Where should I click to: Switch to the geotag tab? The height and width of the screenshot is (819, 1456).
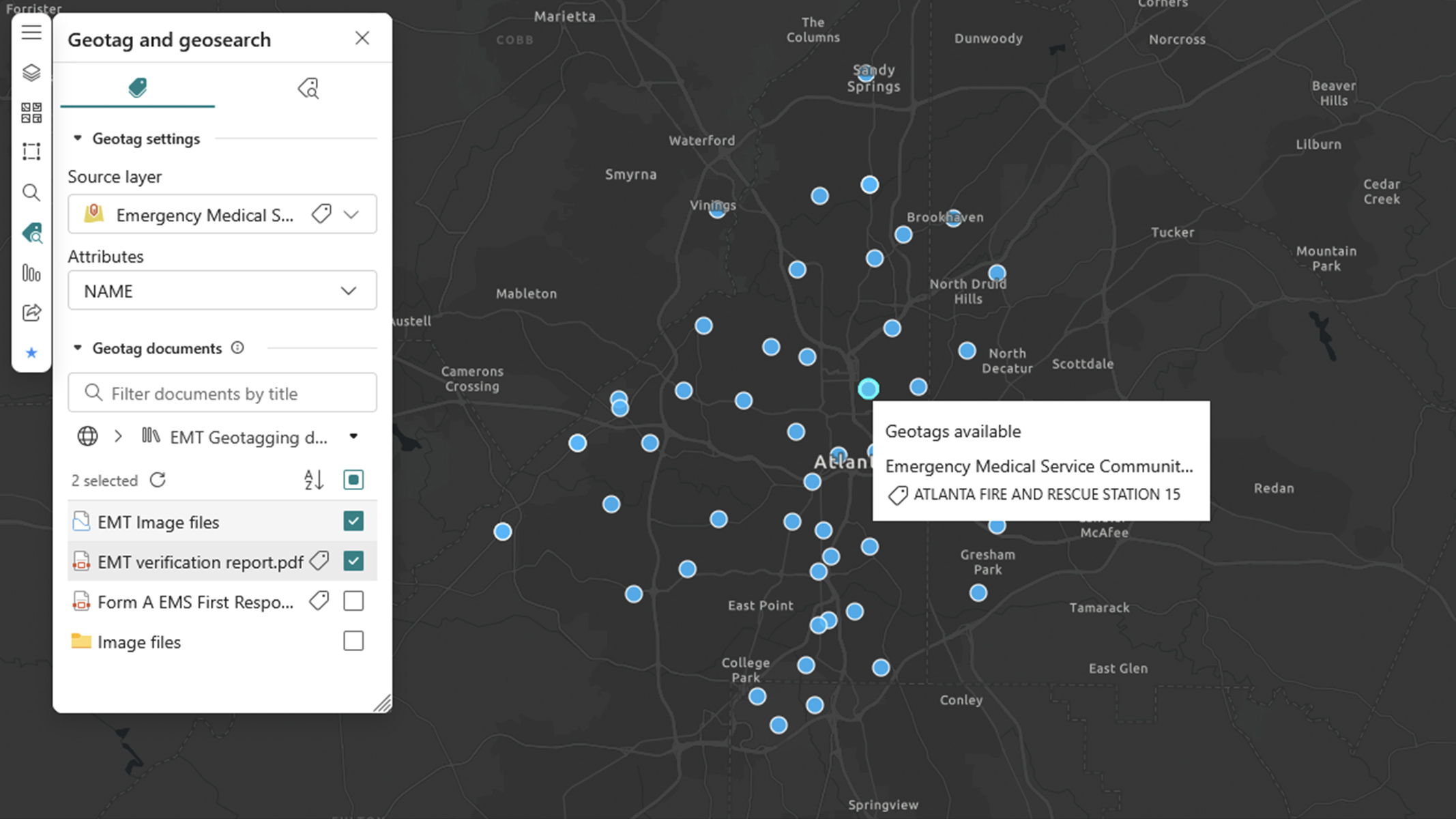(x=138, y=88)
